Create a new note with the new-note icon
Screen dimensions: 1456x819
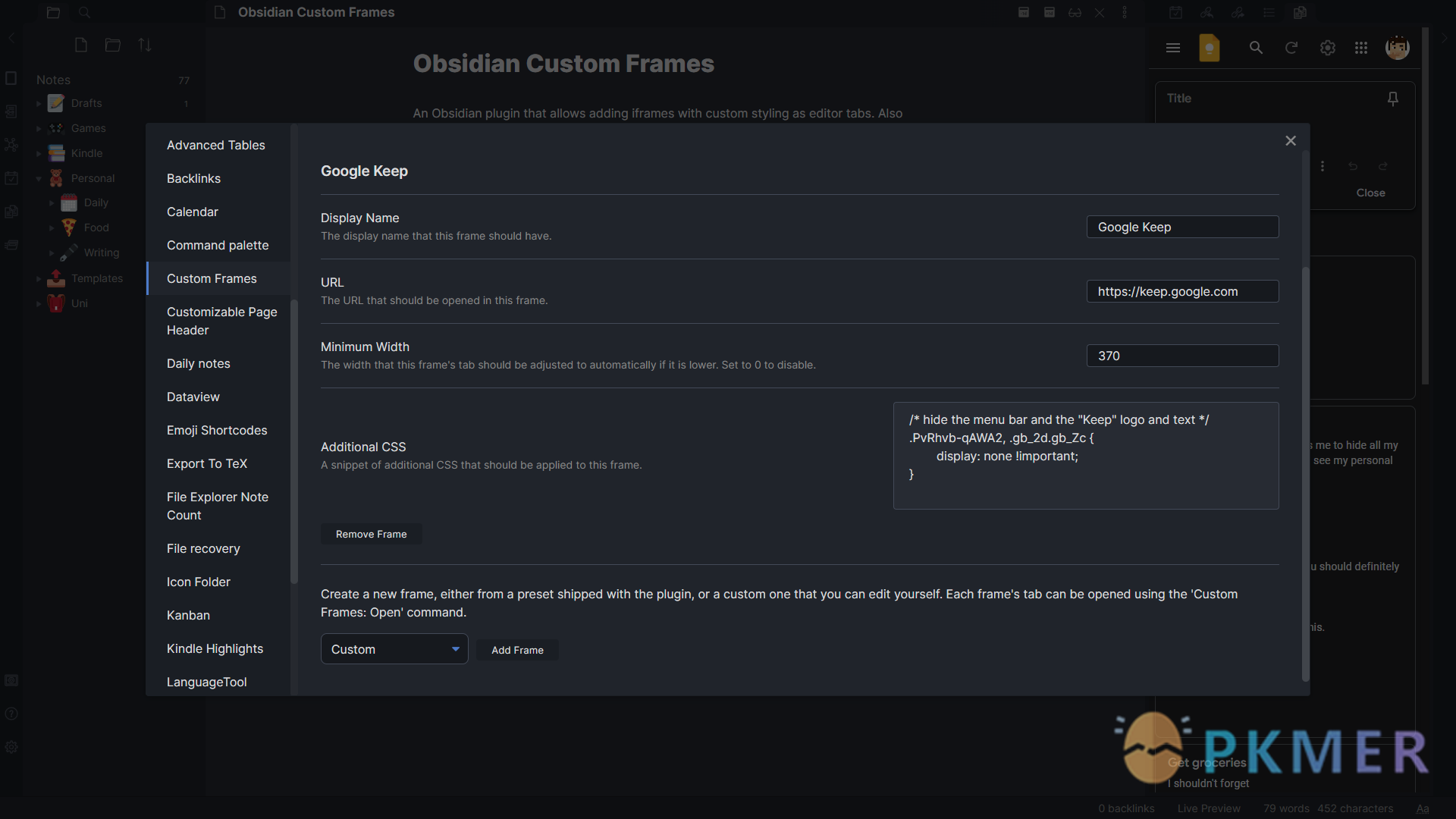[81, 45]
